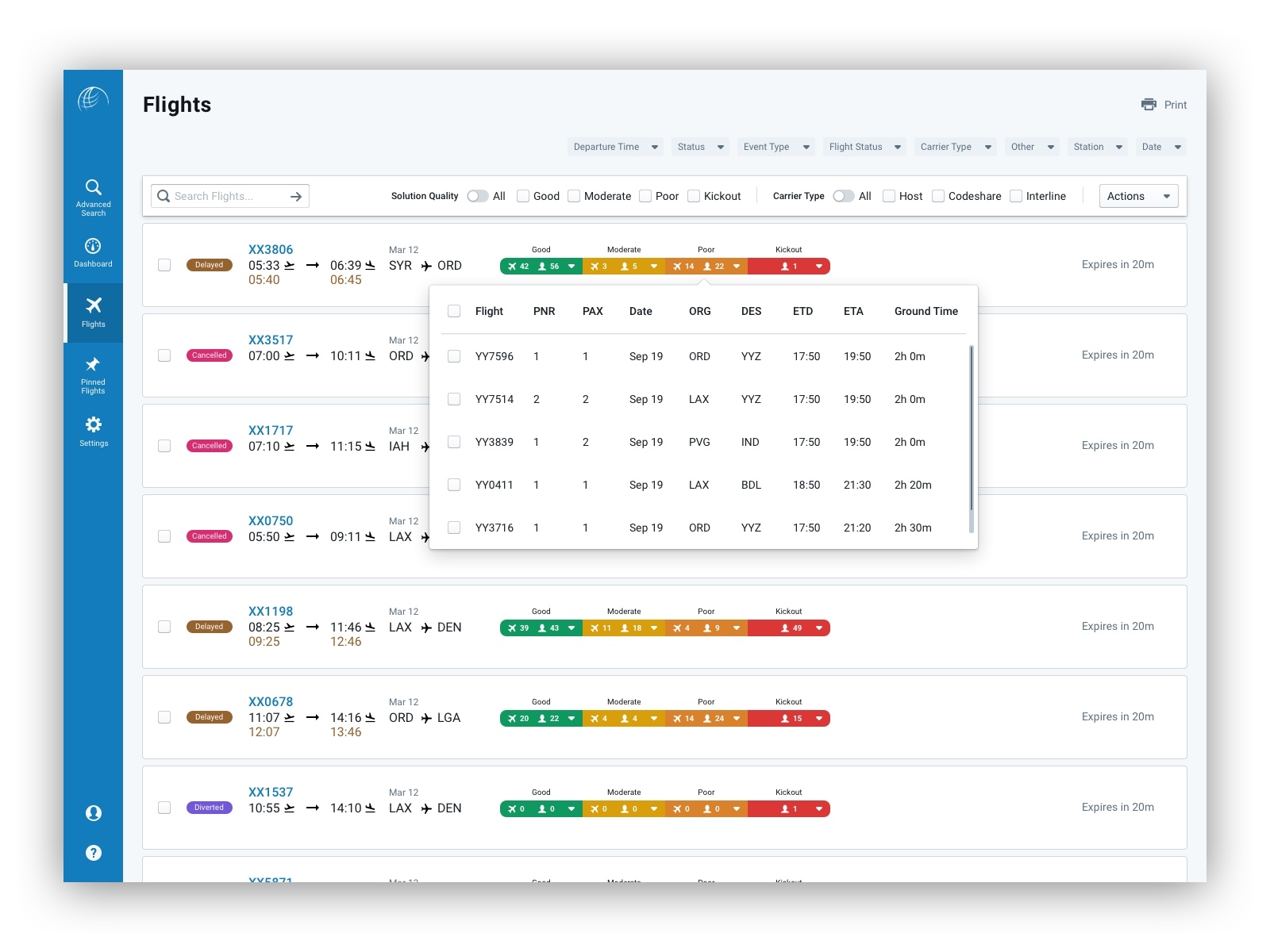Expand the Actions dropdown
Viewport: 1270px width, 952px height.
(x=1138, y=196)
